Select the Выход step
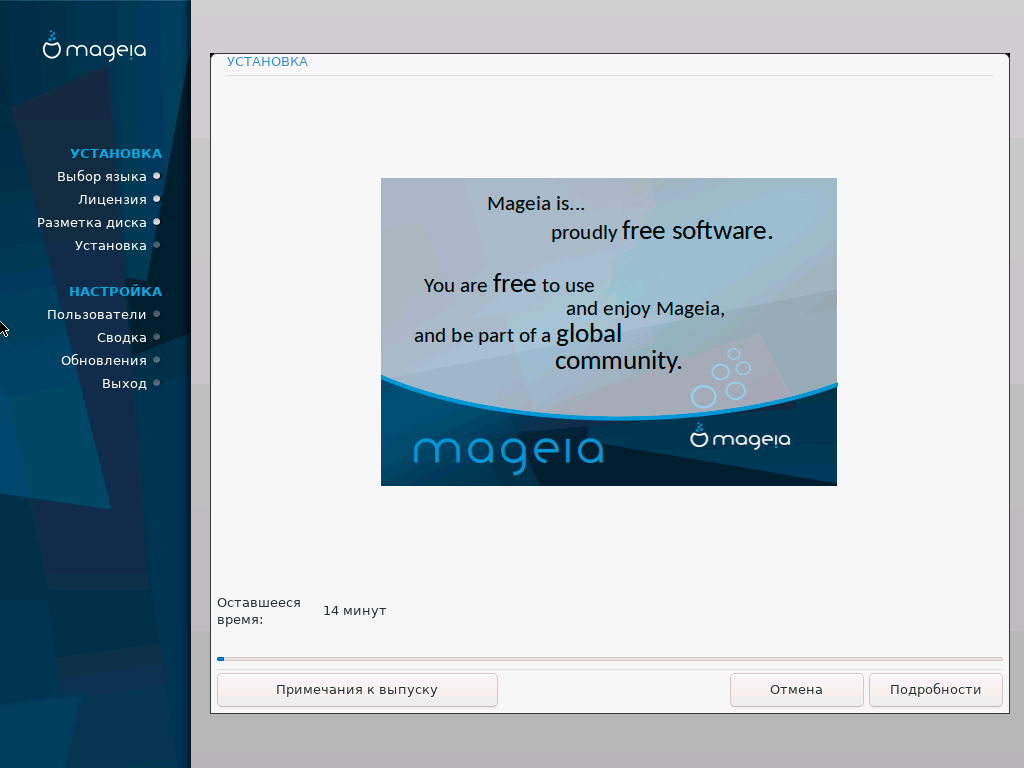The image size is (1024, 768). point(125,383)
